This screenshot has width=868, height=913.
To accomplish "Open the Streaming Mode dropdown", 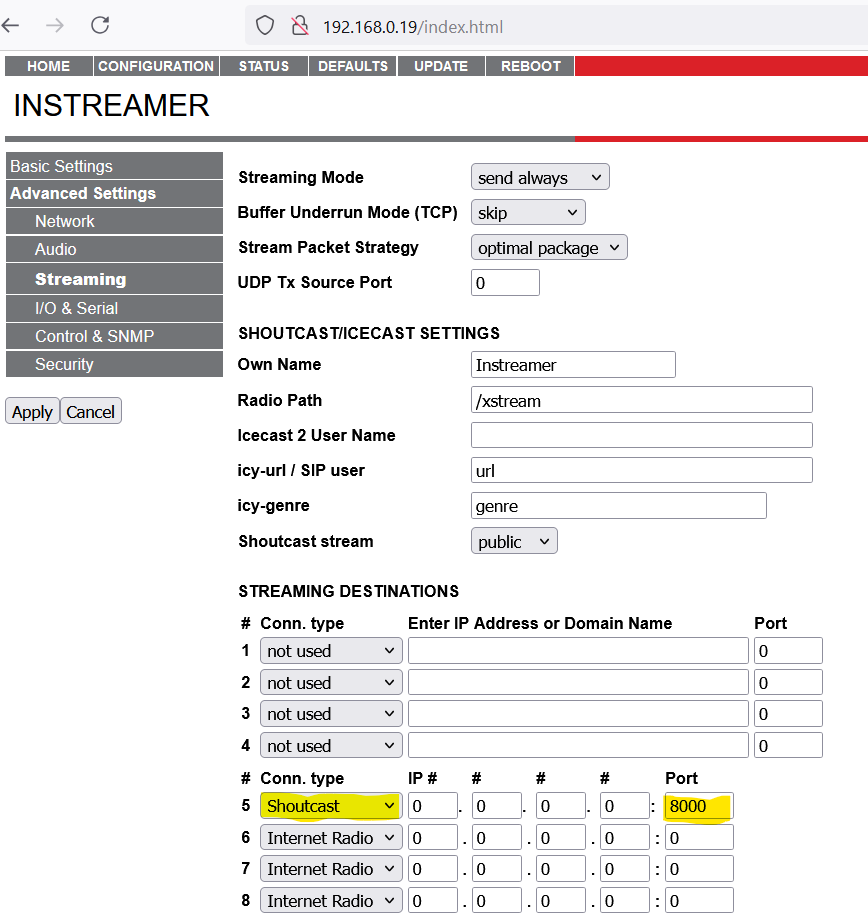I will tap(539, 177).
